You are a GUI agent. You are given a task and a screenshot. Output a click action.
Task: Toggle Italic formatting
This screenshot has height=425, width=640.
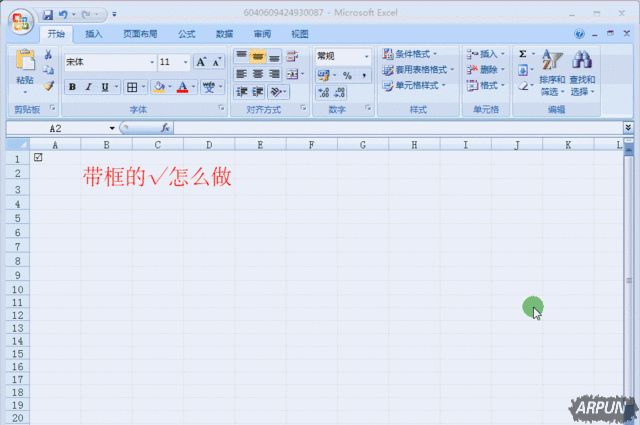(x=88, y=88)
